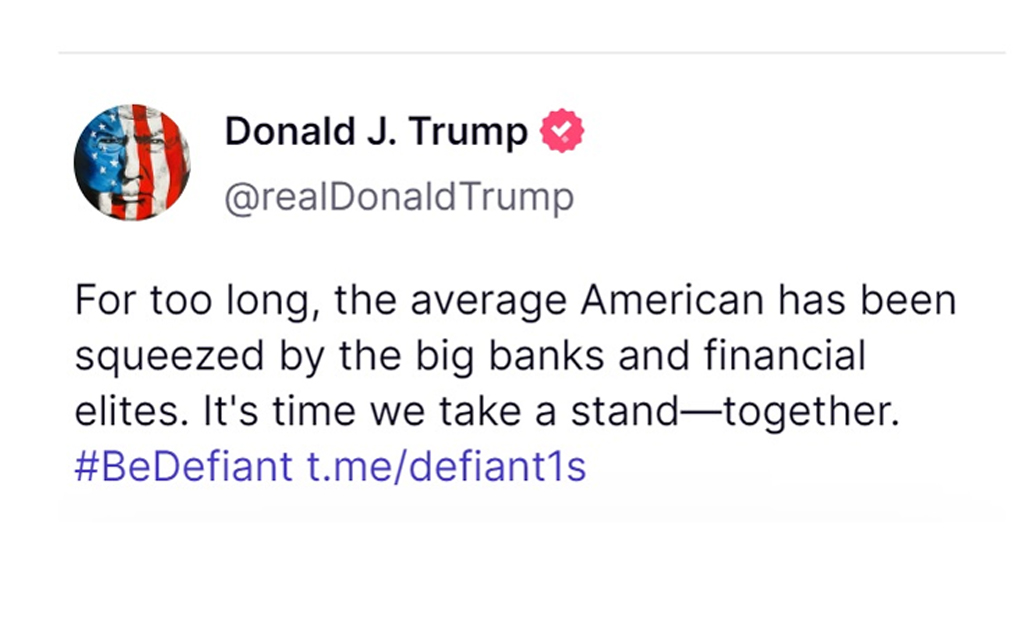Open the #BeDefiant hashtag
The height and width of the screenshot is (617, 1024).
(184, 466)
